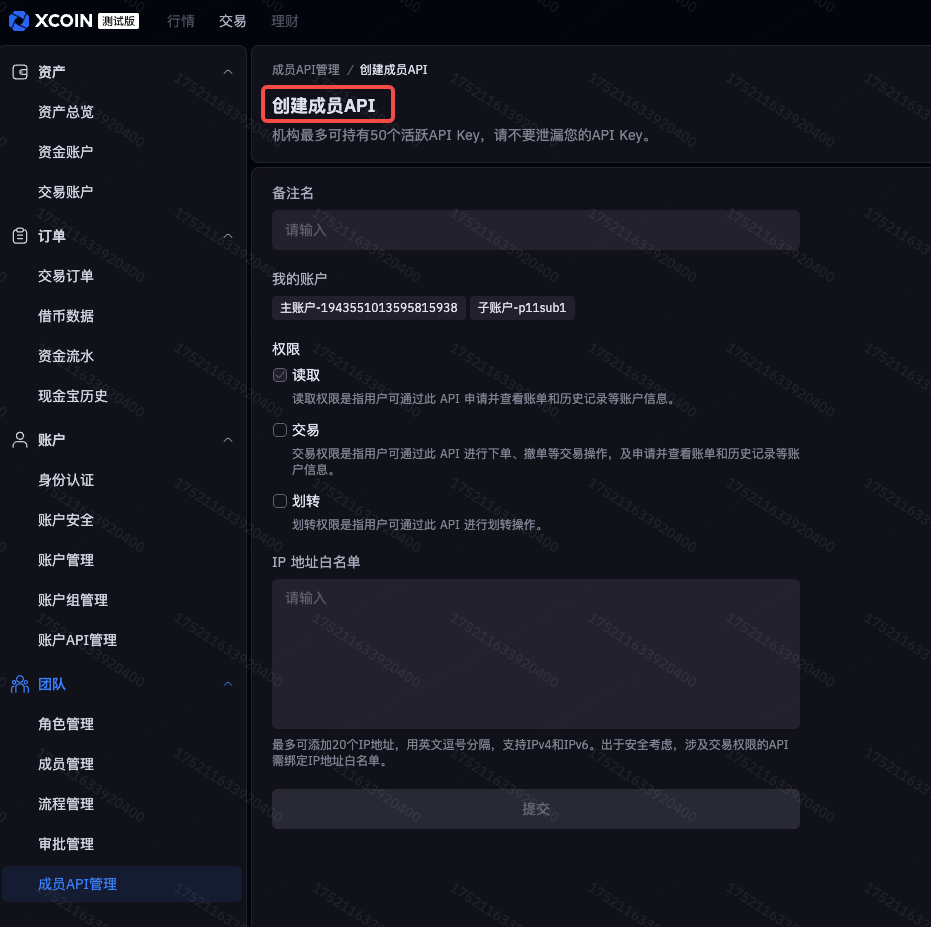The width and height of the screenshot is (931, 927).
Task: Open the 行情 top menu
Action: [181, 21]
